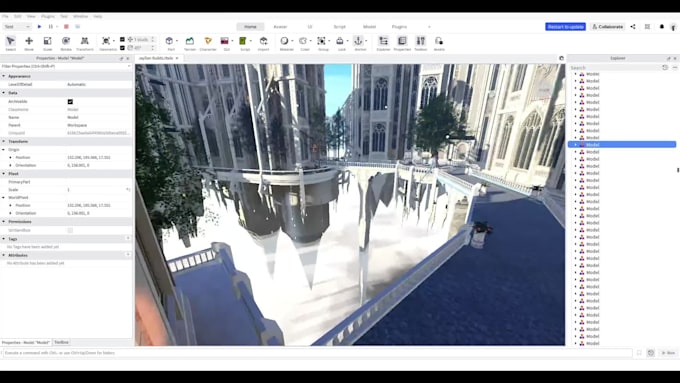Screen dimensions: 680x383
Task: Switch to Toolbox tab at panel bottom
Action: pos(61,342)
